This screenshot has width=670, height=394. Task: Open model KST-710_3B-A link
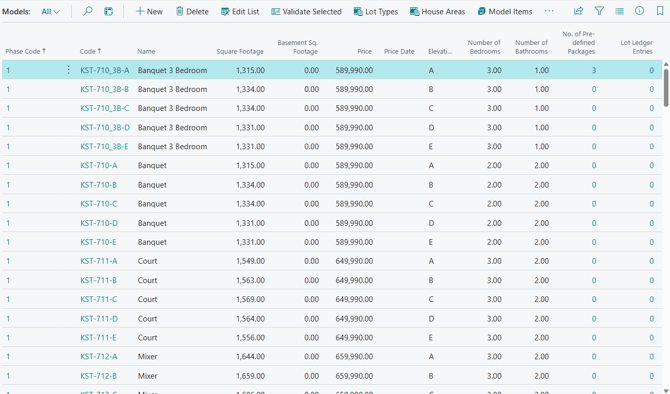[105, 71]
